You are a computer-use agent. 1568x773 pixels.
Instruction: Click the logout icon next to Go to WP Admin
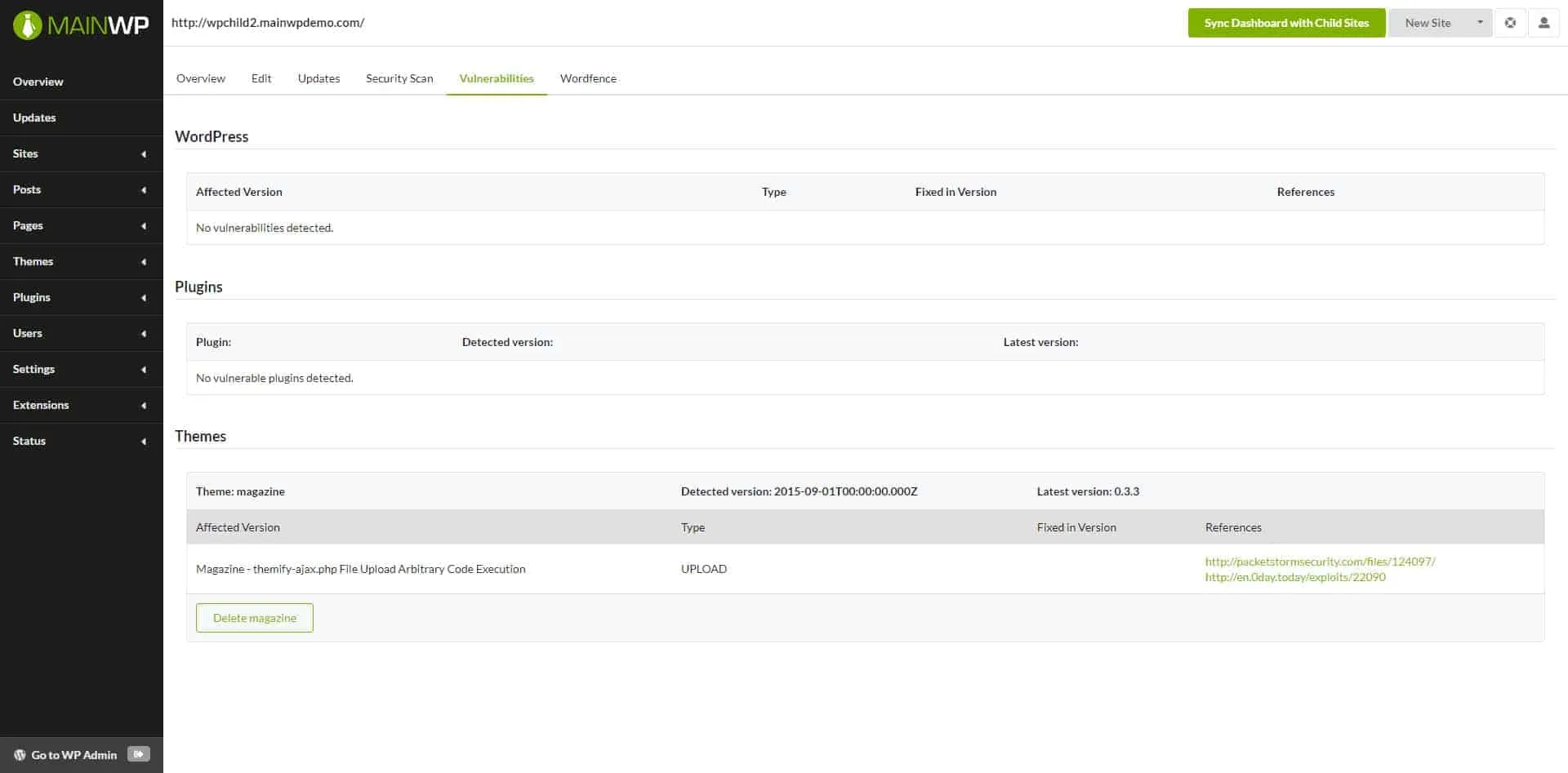(139, 754)
